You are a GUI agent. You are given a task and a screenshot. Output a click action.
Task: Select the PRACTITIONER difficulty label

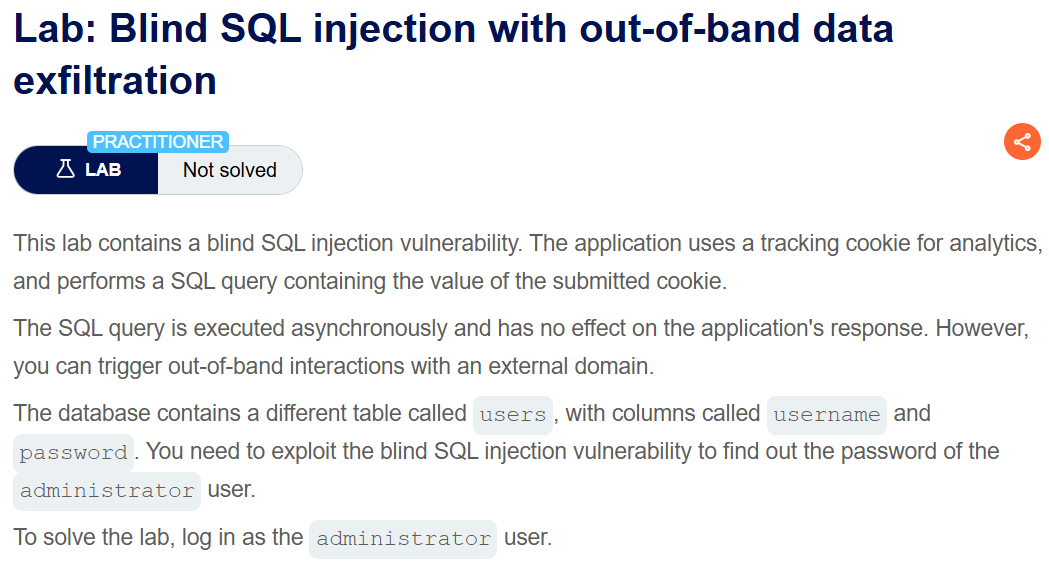pos(158,142)
